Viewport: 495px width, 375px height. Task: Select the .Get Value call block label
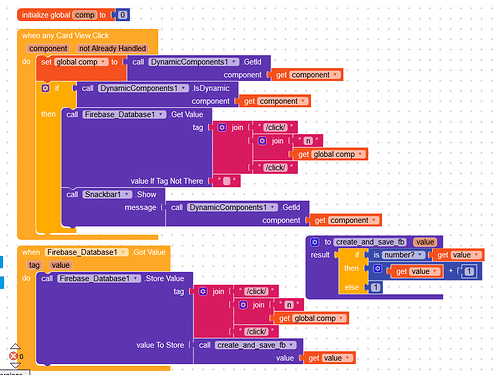click(186, 115)
